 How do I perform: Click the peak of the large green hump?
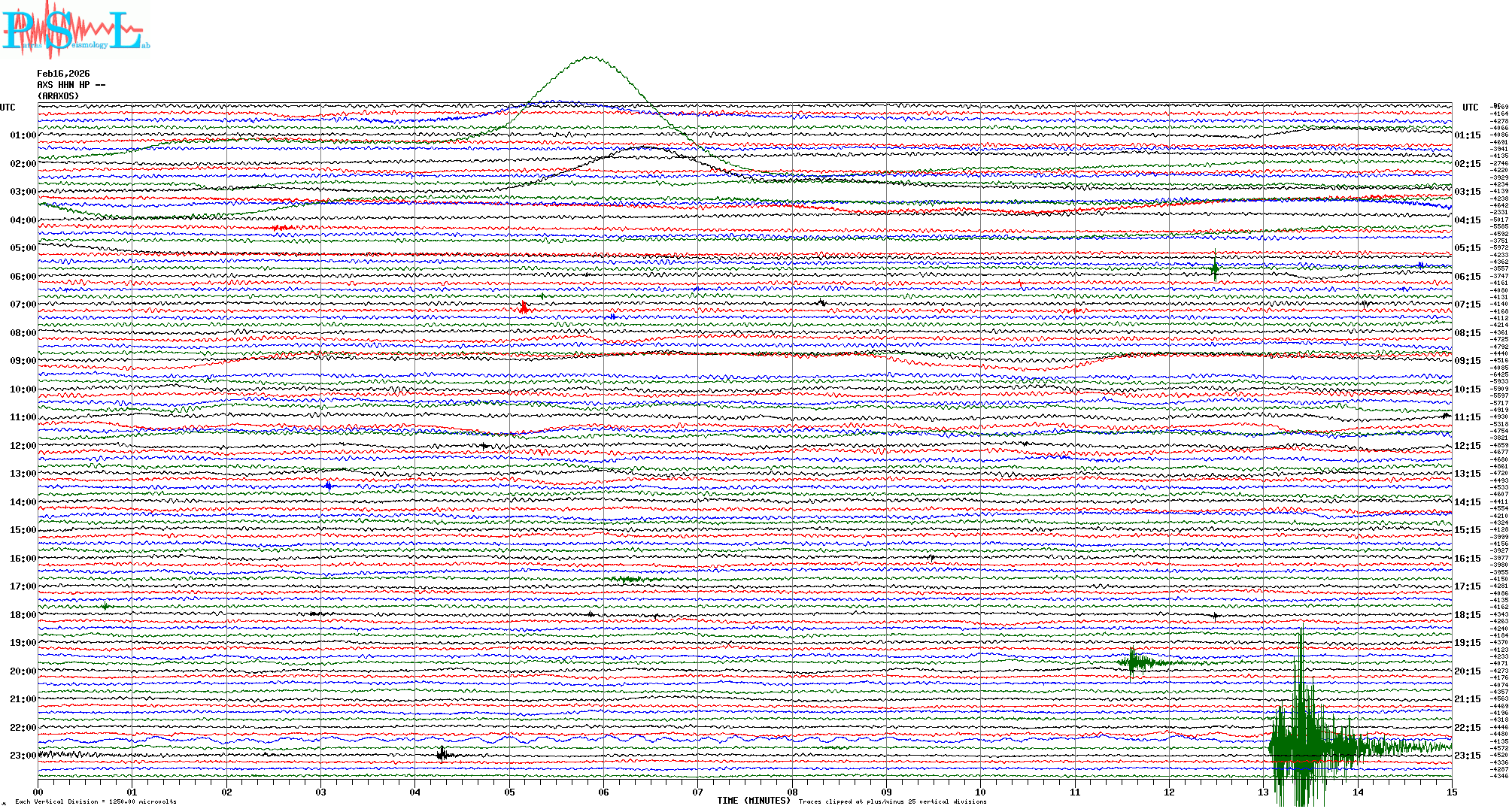(591, 57)
